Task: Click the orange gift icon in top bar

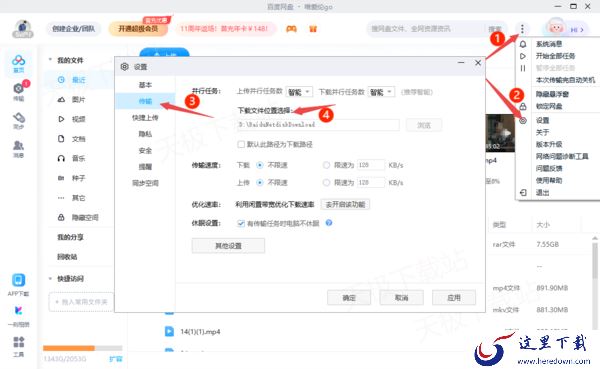Action: 313,29
